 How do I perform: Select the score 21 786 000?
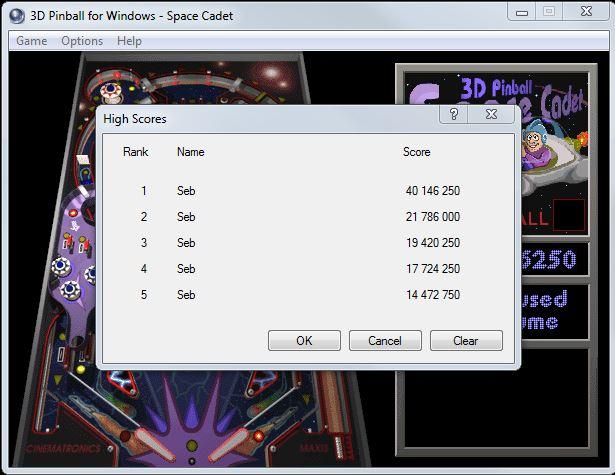click(x=433, y=217)
